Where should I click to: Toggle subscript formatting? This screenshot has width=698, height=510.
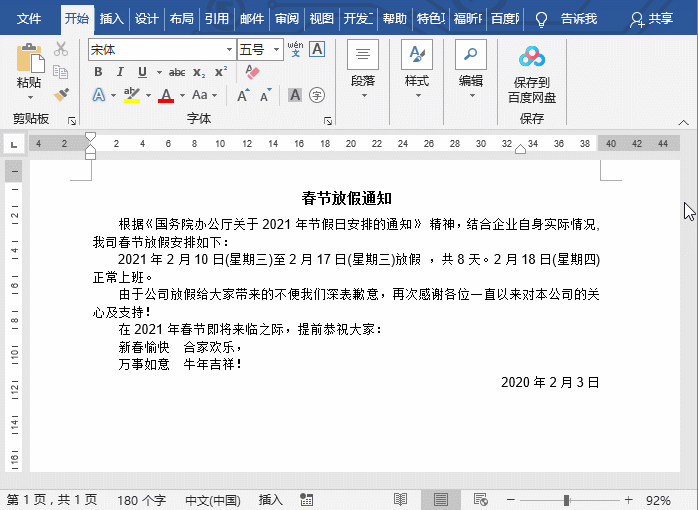[199, 72]
